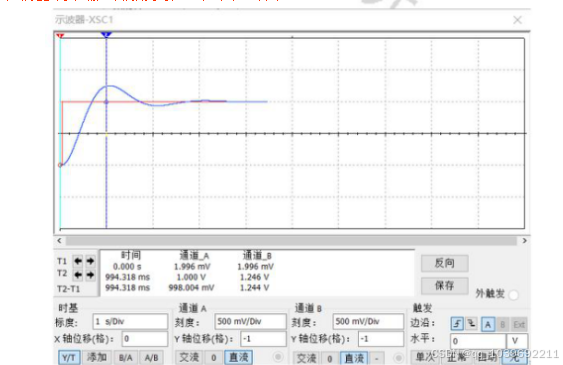Image resolution: width=563 pixels, height=365 pixels.
Task: Click the red T1 cursor marker
Action: click(x=60, y=36)
